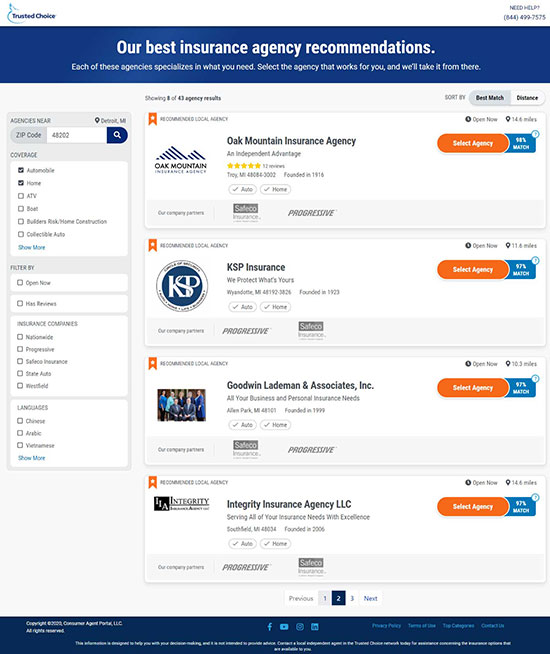Select Agency for Integrity Insurance Agency LLC
Viewport: 550px width, 654px height.
click(473, 506)
